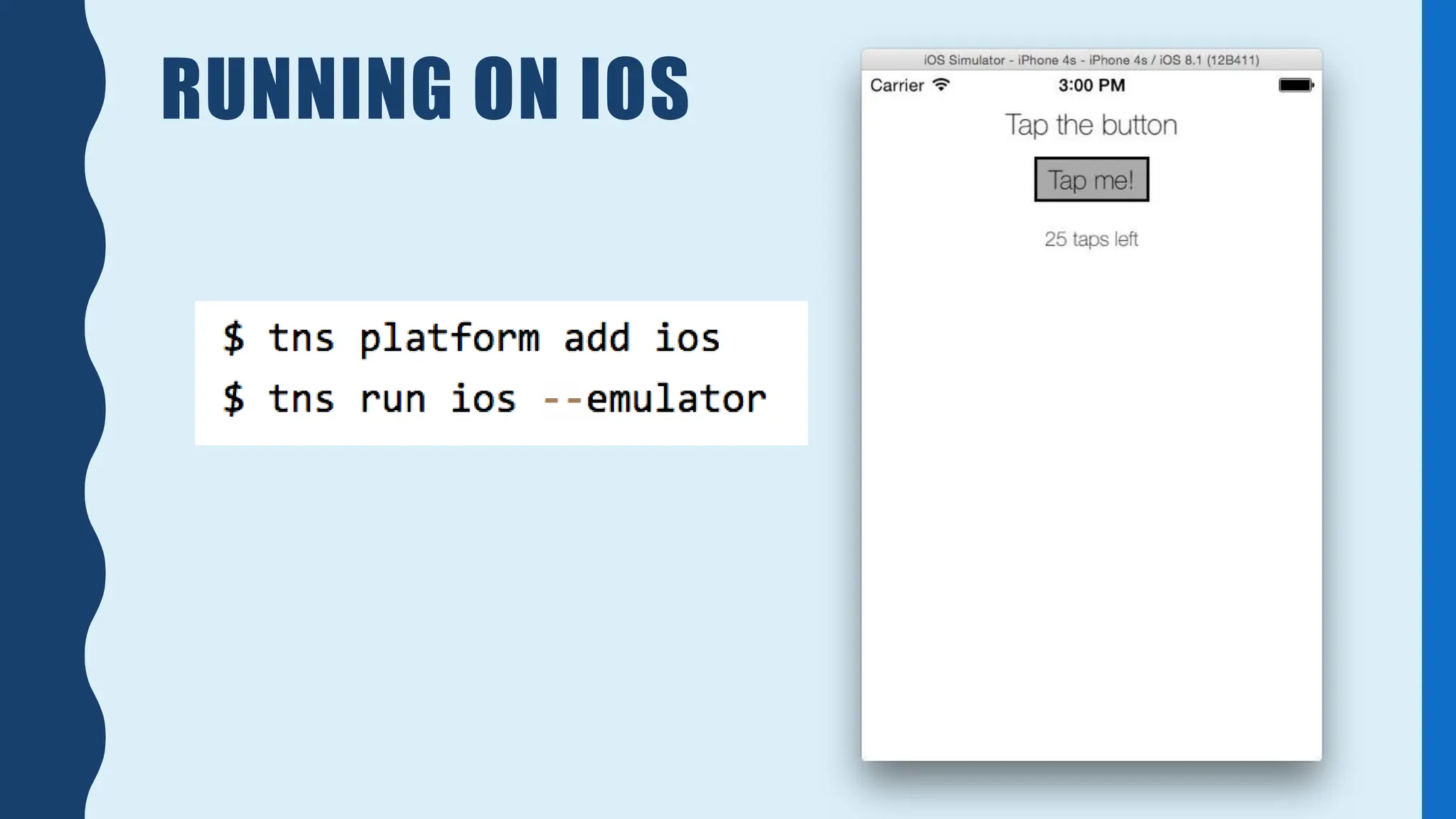Viewport: 1456px width, 819px height.
Task: Click iOS 8.1 (12B411) text in title bar
Action: pyautogui.click(x=1209, y=60)
